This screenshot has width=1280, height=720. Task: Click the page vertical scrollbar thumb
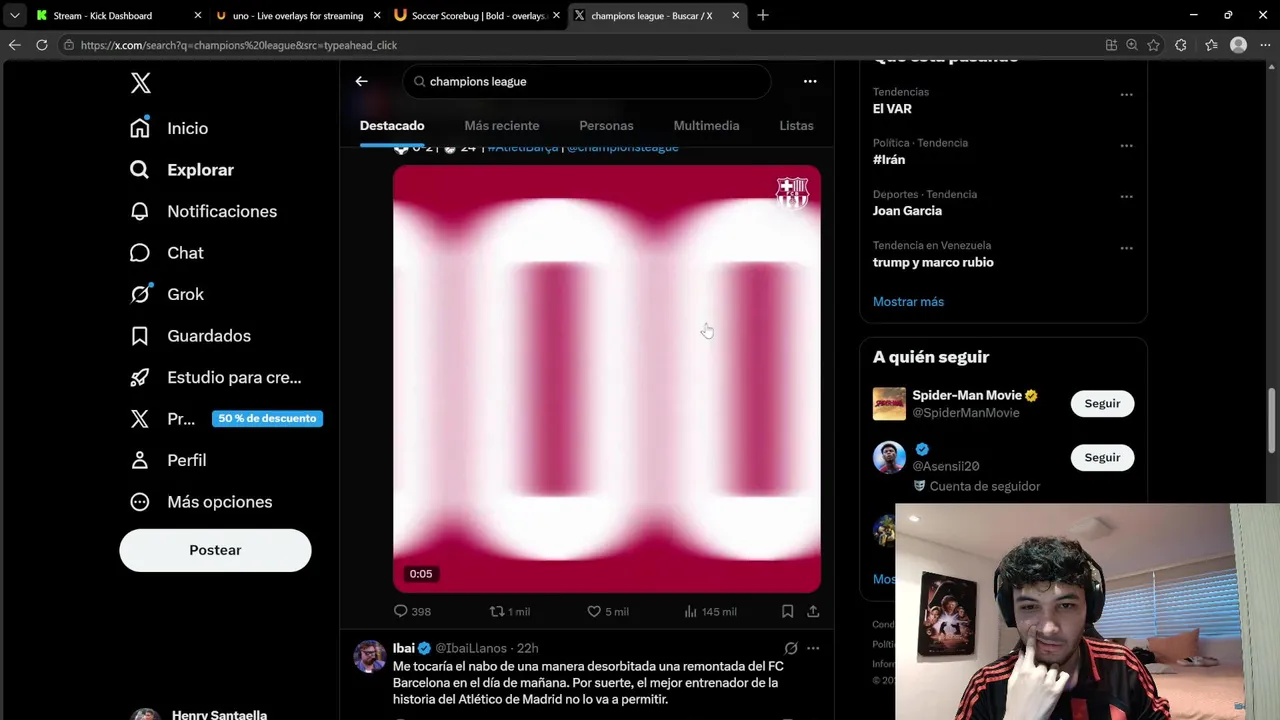pos(1273,420)
